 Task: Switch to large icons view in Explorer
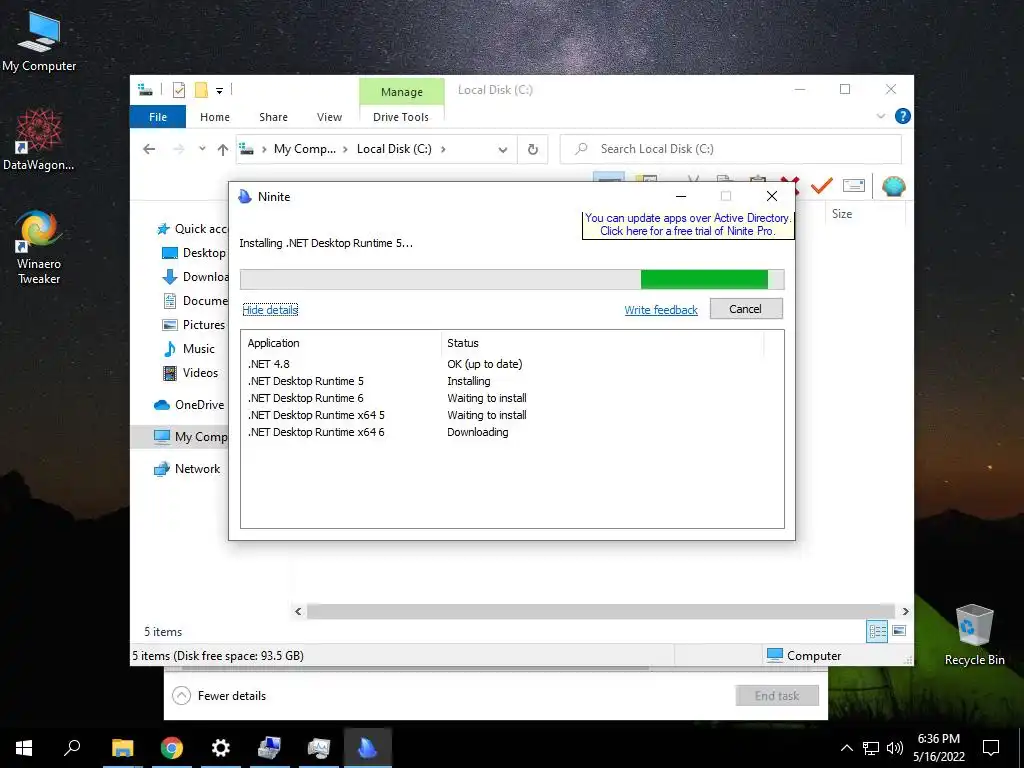[899, 631]
